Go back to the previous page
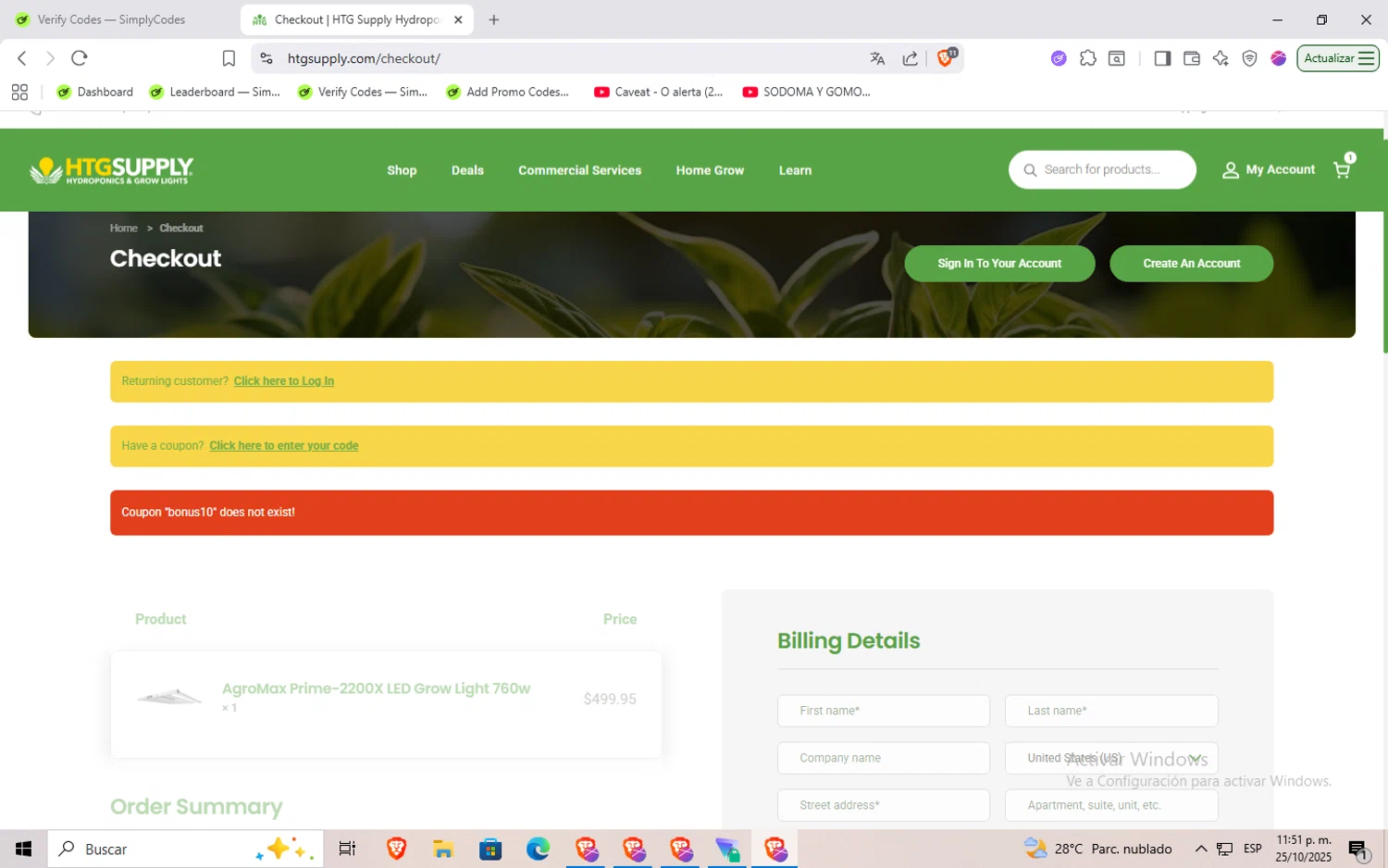Image resolution: width=1388 pixels, height=868 pixels. pos(22,58)
